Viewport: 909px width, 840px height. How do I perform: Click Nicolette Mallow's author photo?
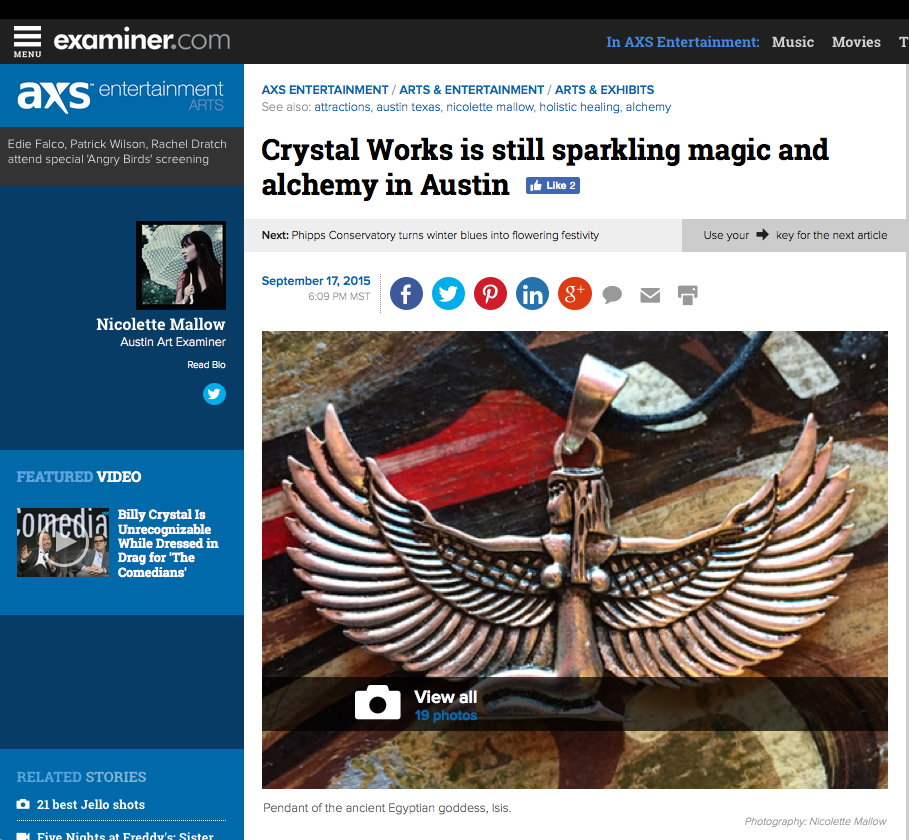click(x=181, y=265)
